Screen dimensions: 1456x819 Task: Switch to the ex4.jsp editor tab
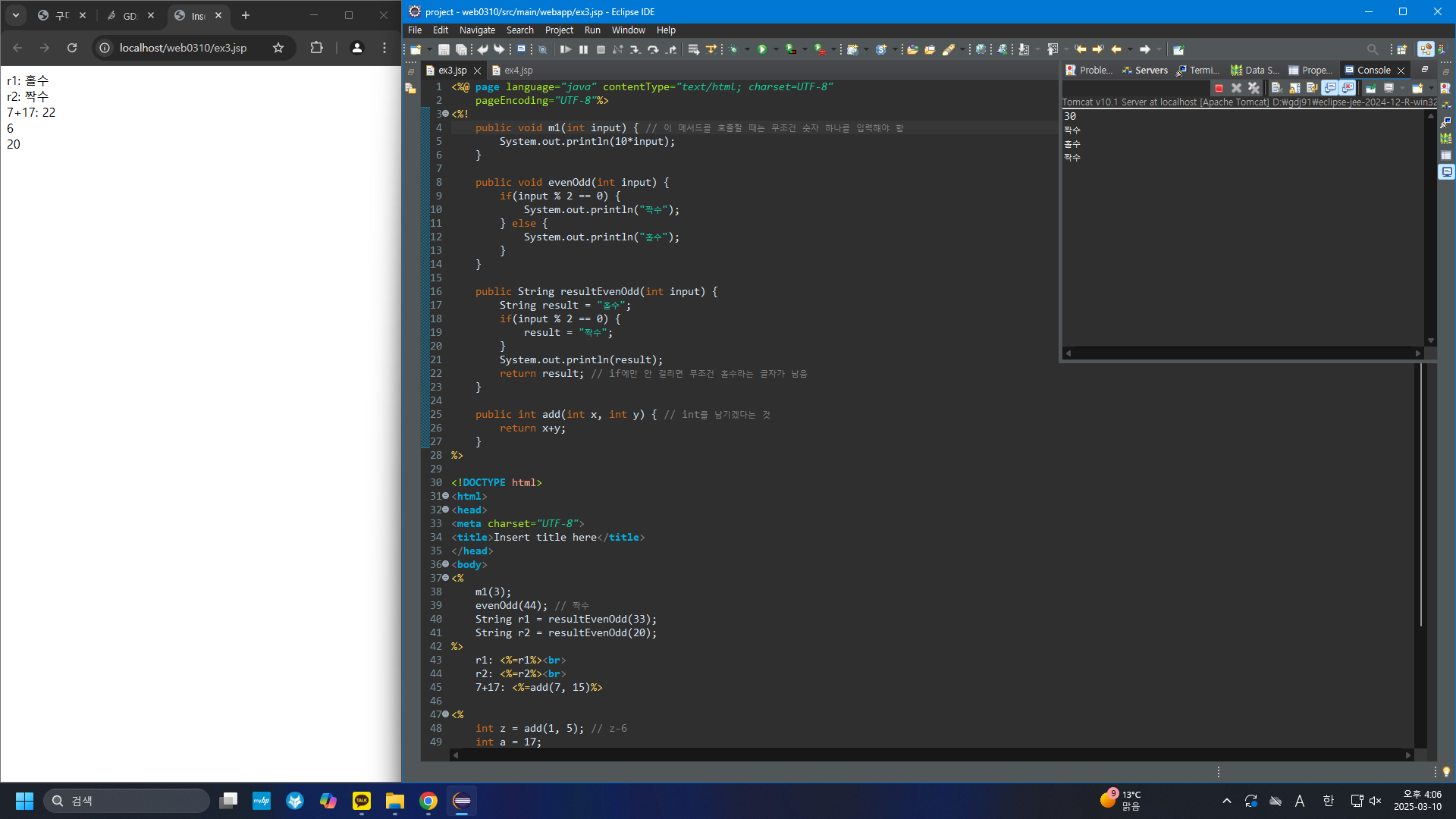tap(518, 70)
